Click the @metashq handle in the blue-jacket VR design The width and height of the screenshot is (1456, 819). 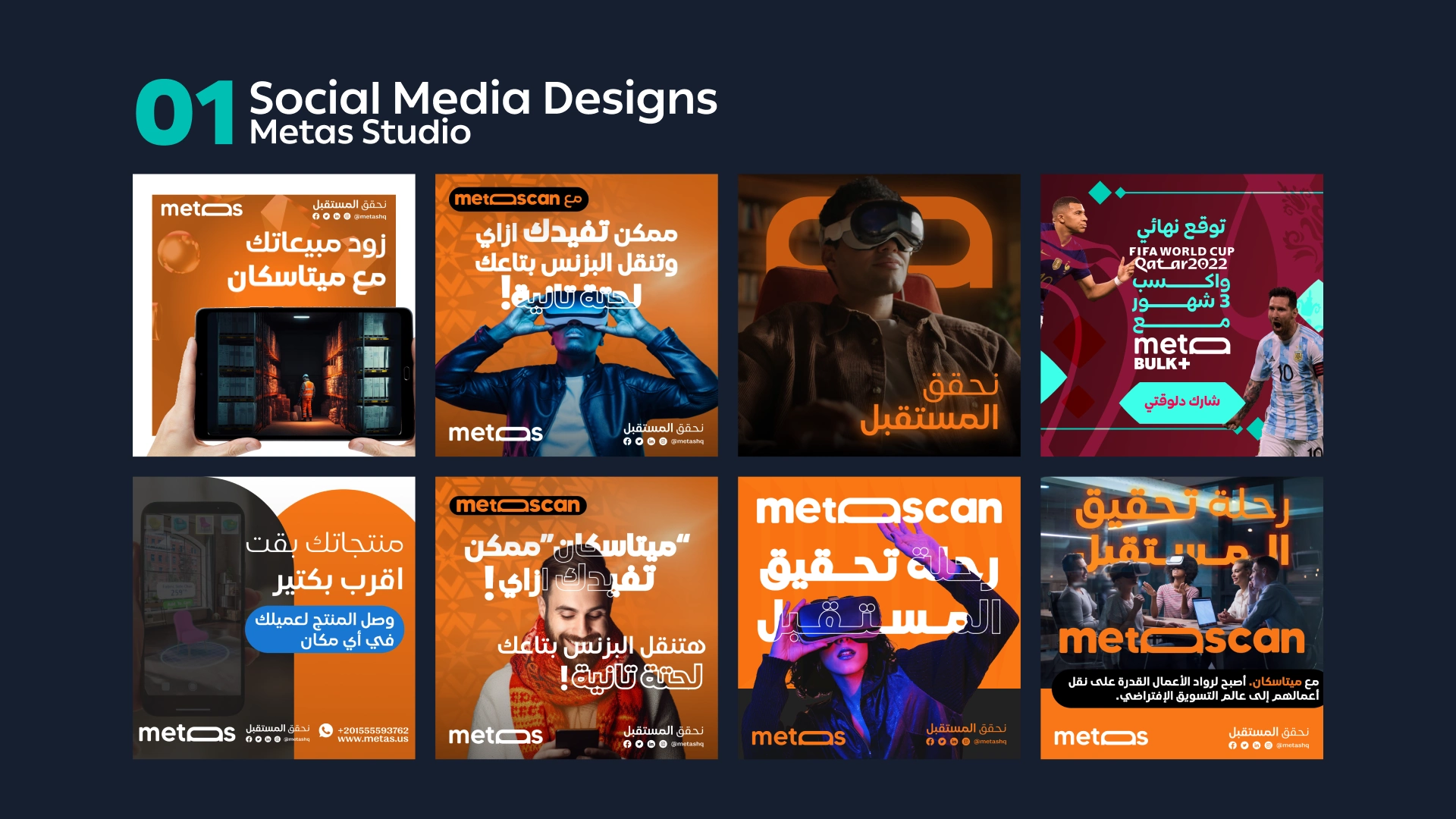[687, 441]
